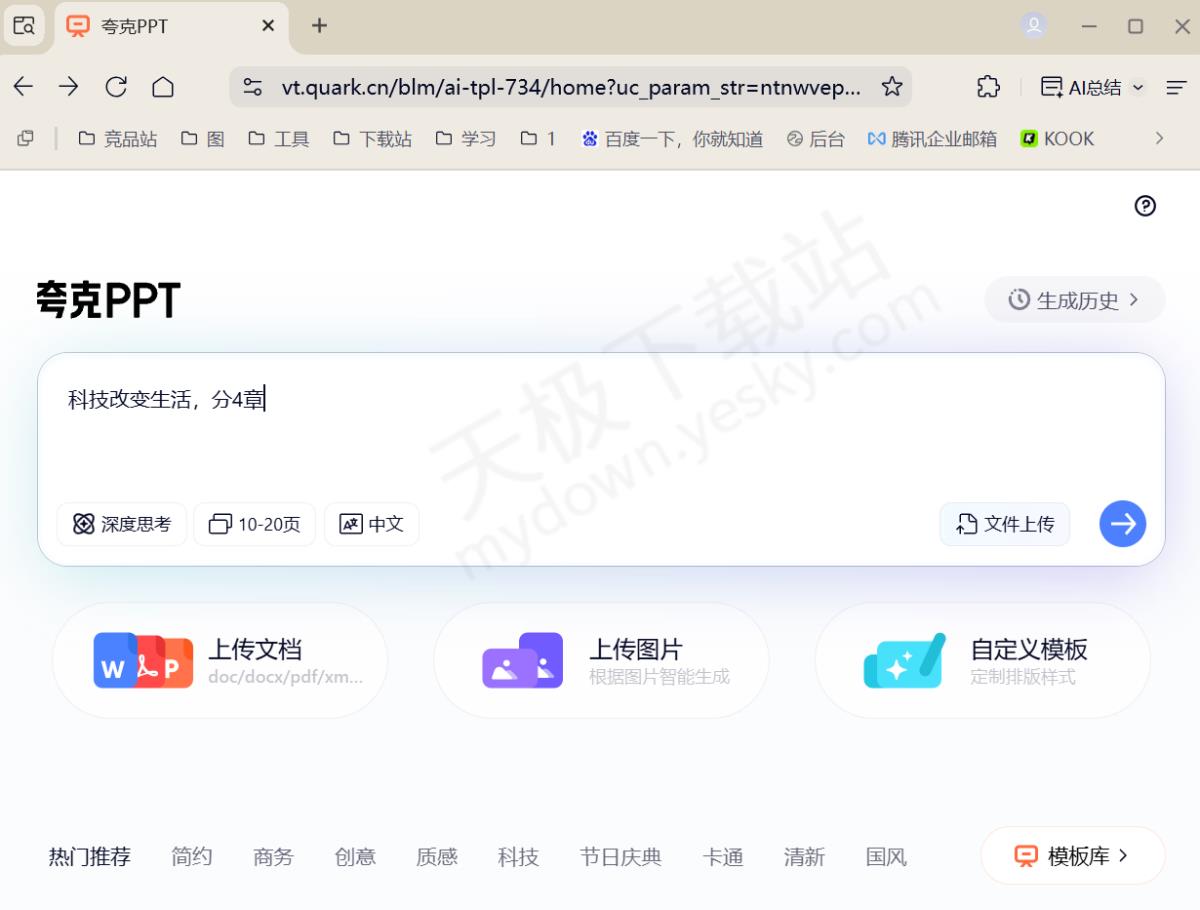The image size is (1200, 910).
Task: Open 生成历史 generation history
Action: coord(1074,300)
